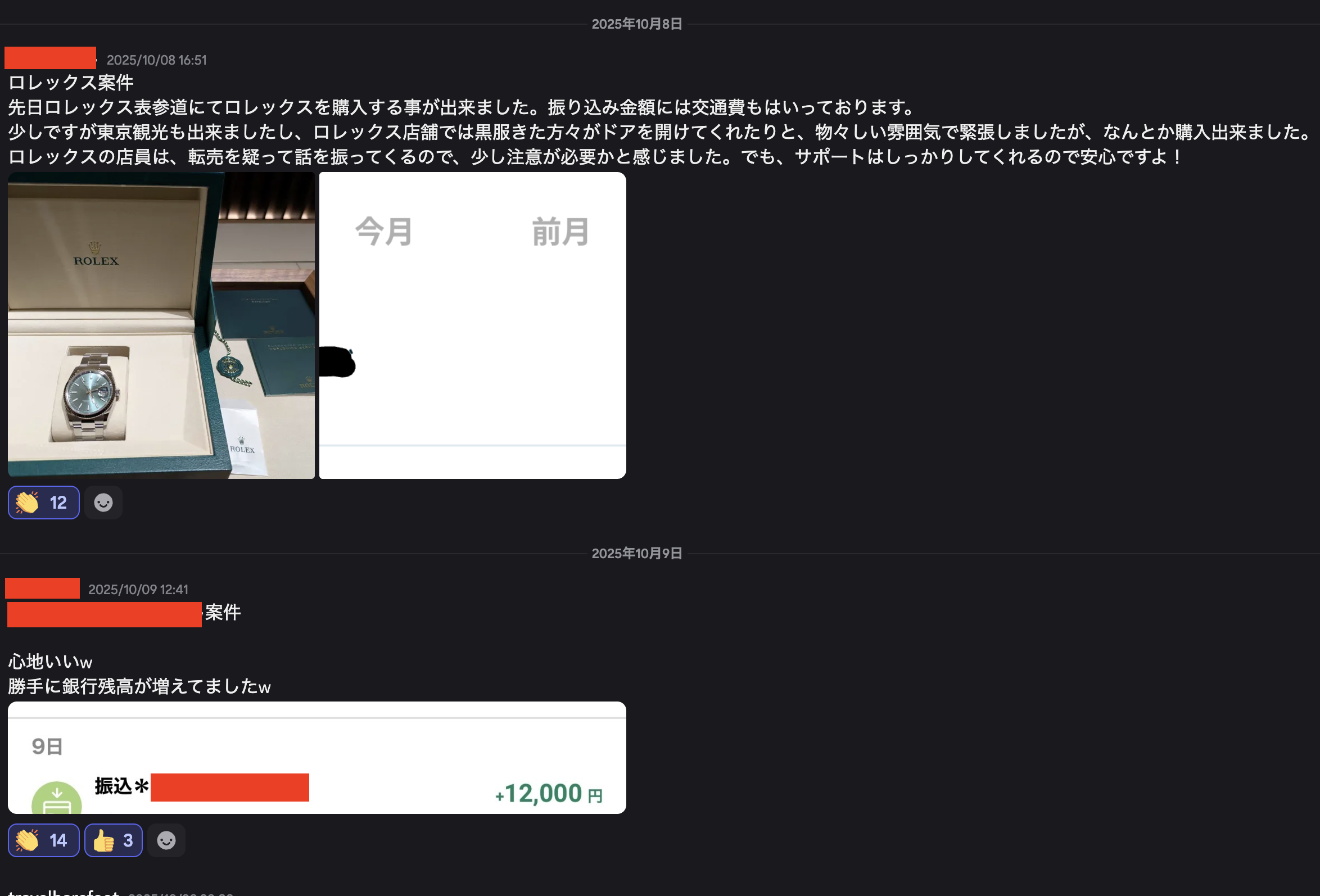The width and height of the screenshot is (1320, 896).
Task: Click the 今月 label in the screenshot
Action: 384,232
